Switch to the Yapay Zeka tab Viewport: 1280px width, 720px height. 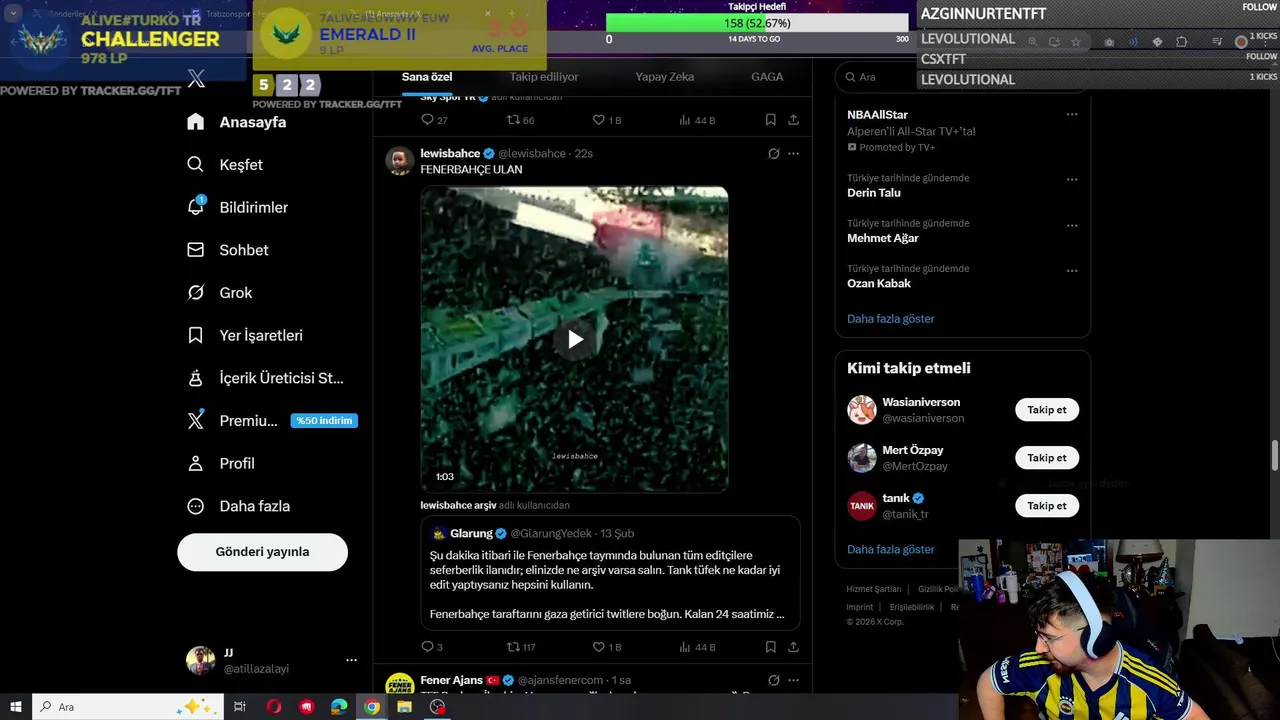coord(664,77)
